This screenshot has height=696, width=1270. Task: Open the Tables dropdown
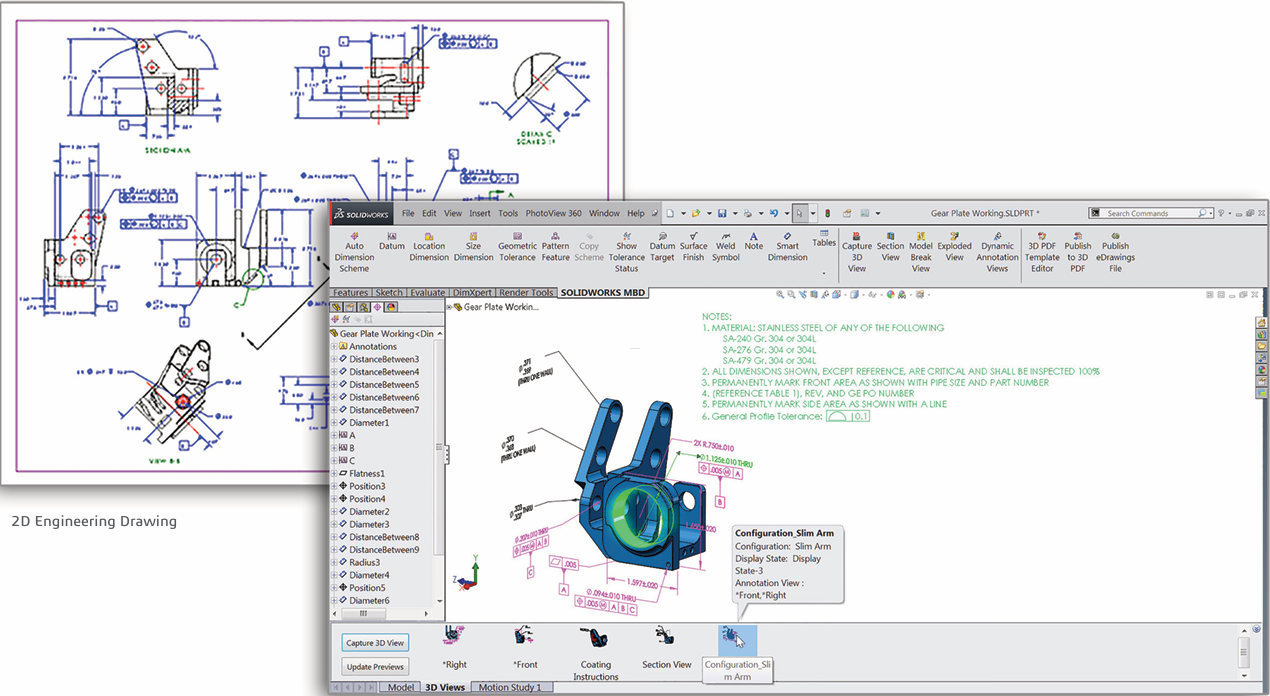coord(824,243)
